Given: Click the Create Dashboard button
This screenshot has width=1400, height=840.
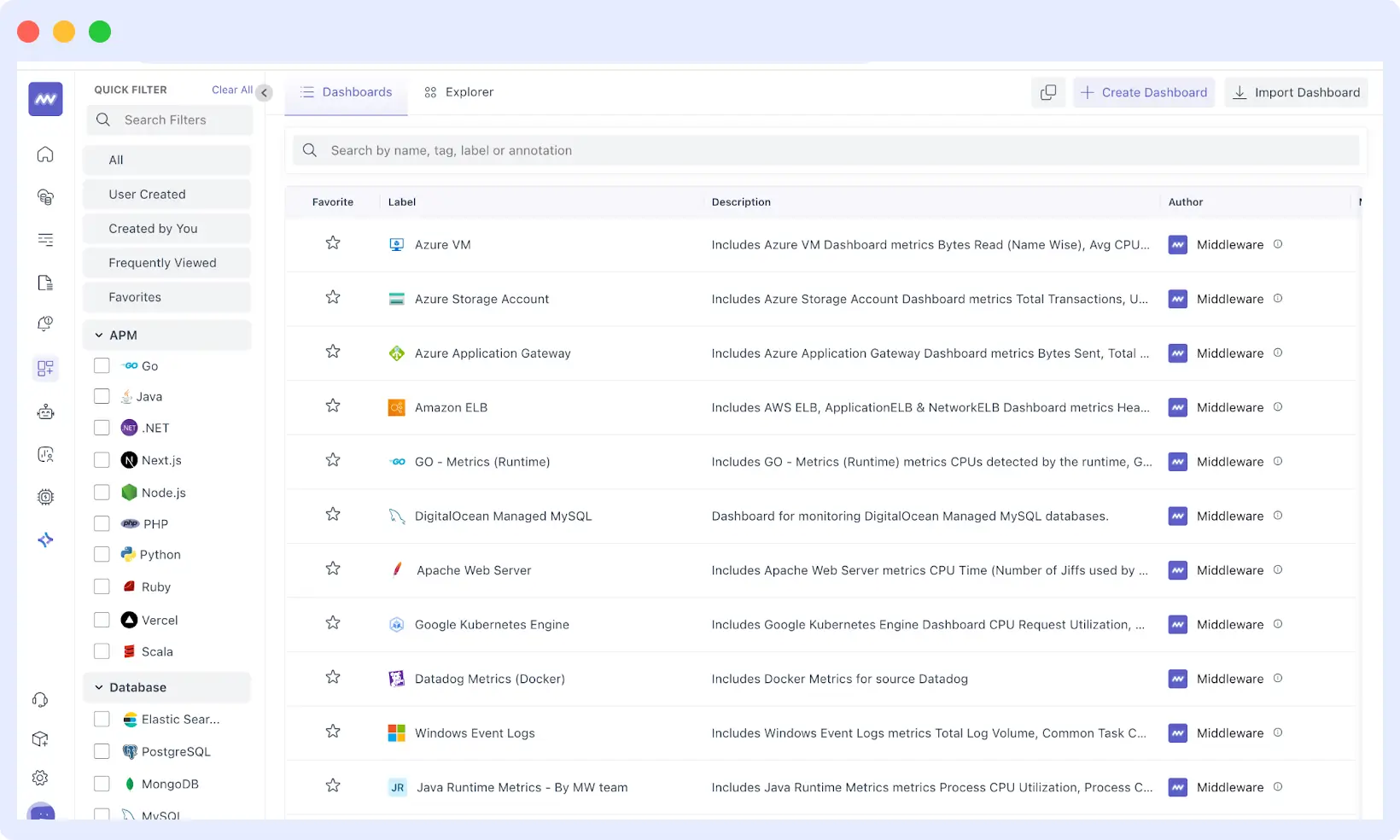Looking at the screenshot, I should (1144, 92).
